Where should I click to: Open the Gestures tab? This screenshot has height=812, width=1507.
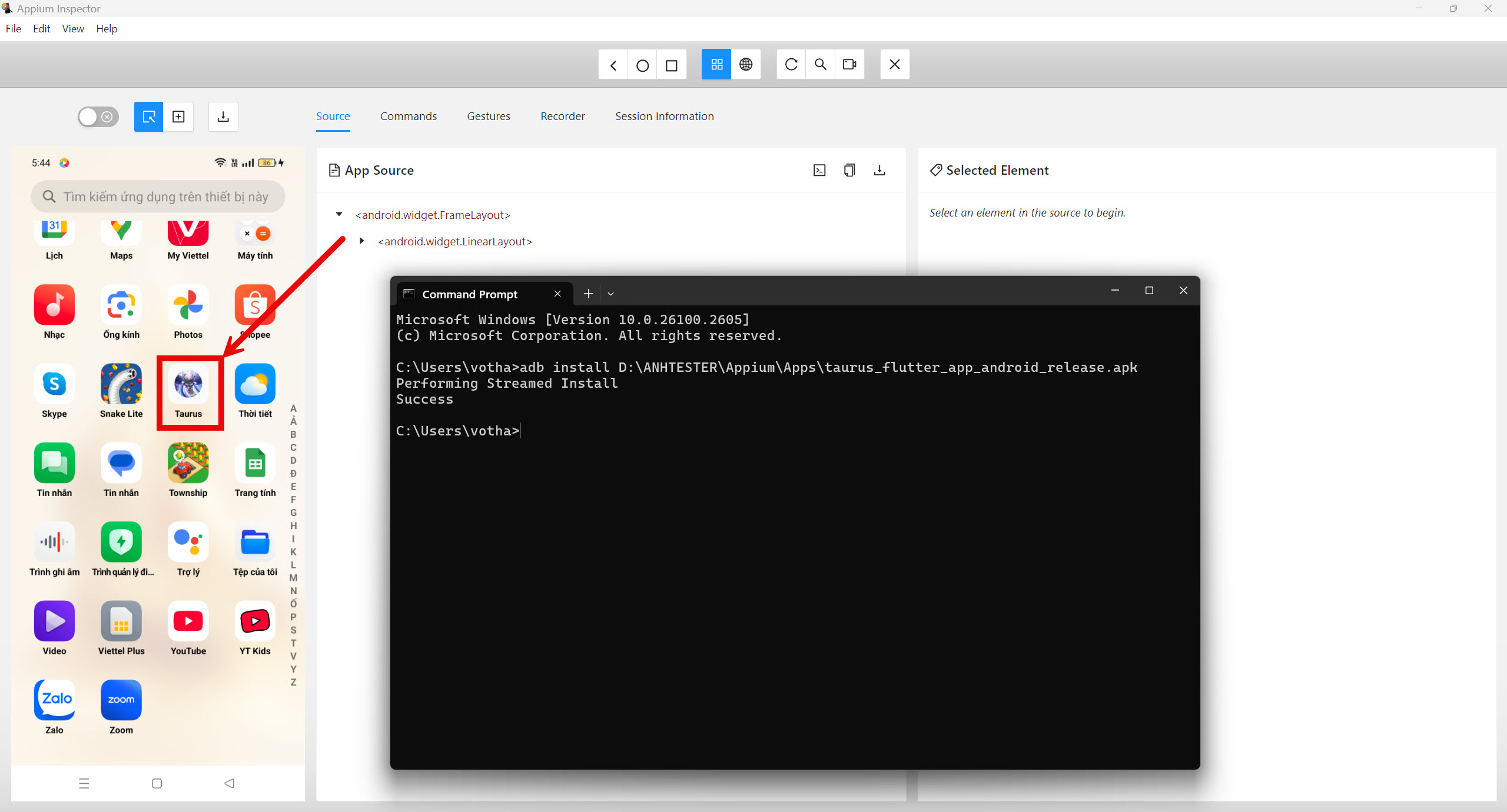click(489, 116)
